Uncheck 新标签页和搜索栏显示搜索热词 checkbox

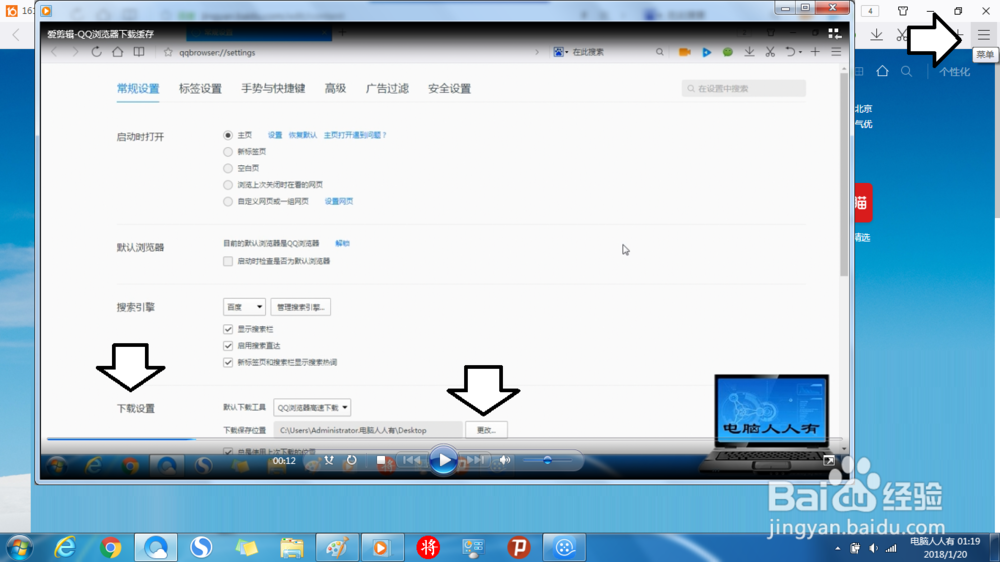[228, 362]
